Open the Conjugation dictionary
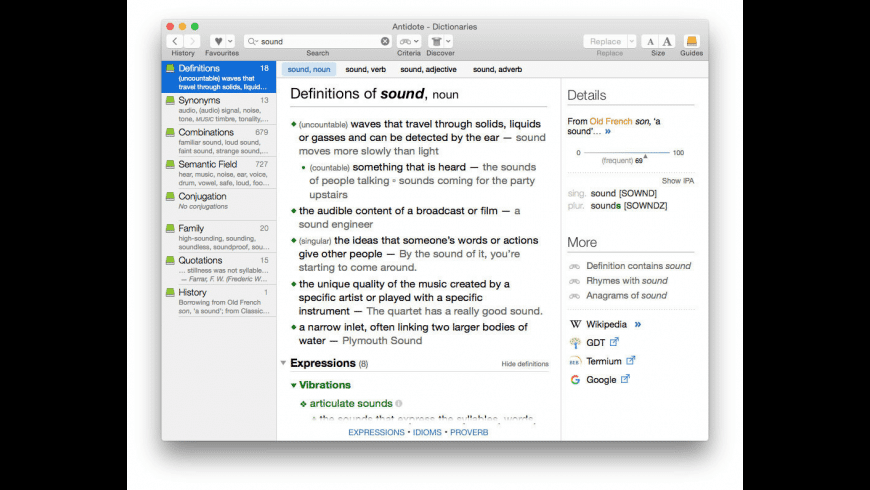This screenshot has height=490, width=870. (219, 205)
